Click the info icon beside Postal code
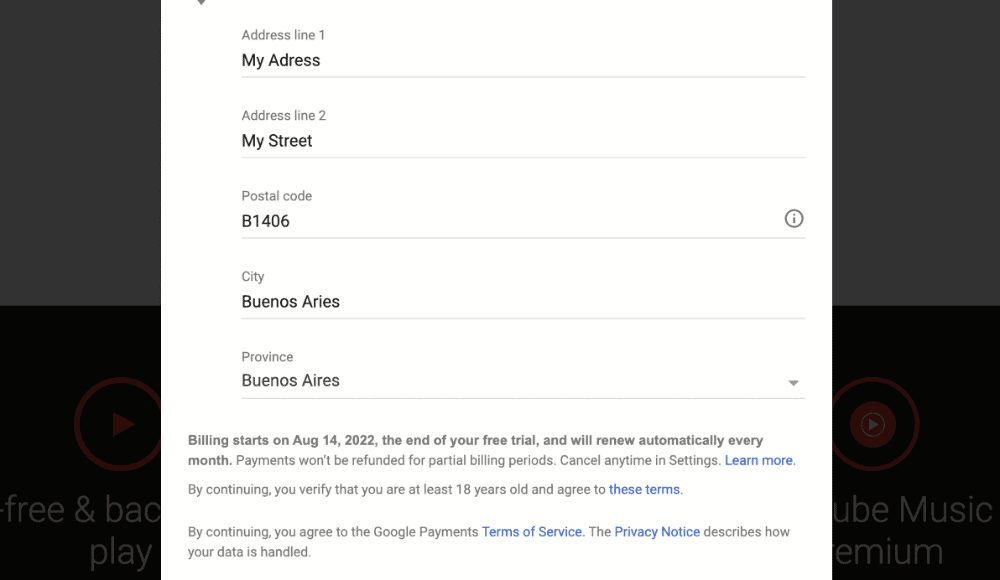Screen dimensions: 1000x580 pyautogui.click(x=794, y=219)
